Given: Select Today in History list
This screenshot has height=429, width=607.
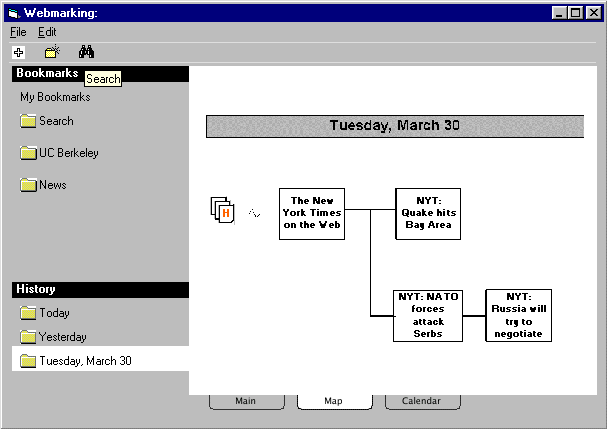Looking at the screenshot, I should [54, 313].
